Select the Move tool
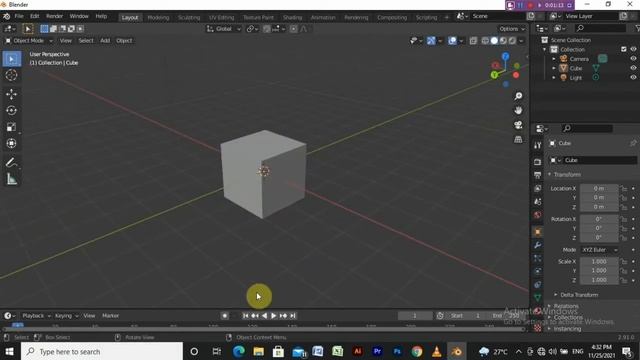The width and height of the screenshot is (640, 360). [11, 94]
